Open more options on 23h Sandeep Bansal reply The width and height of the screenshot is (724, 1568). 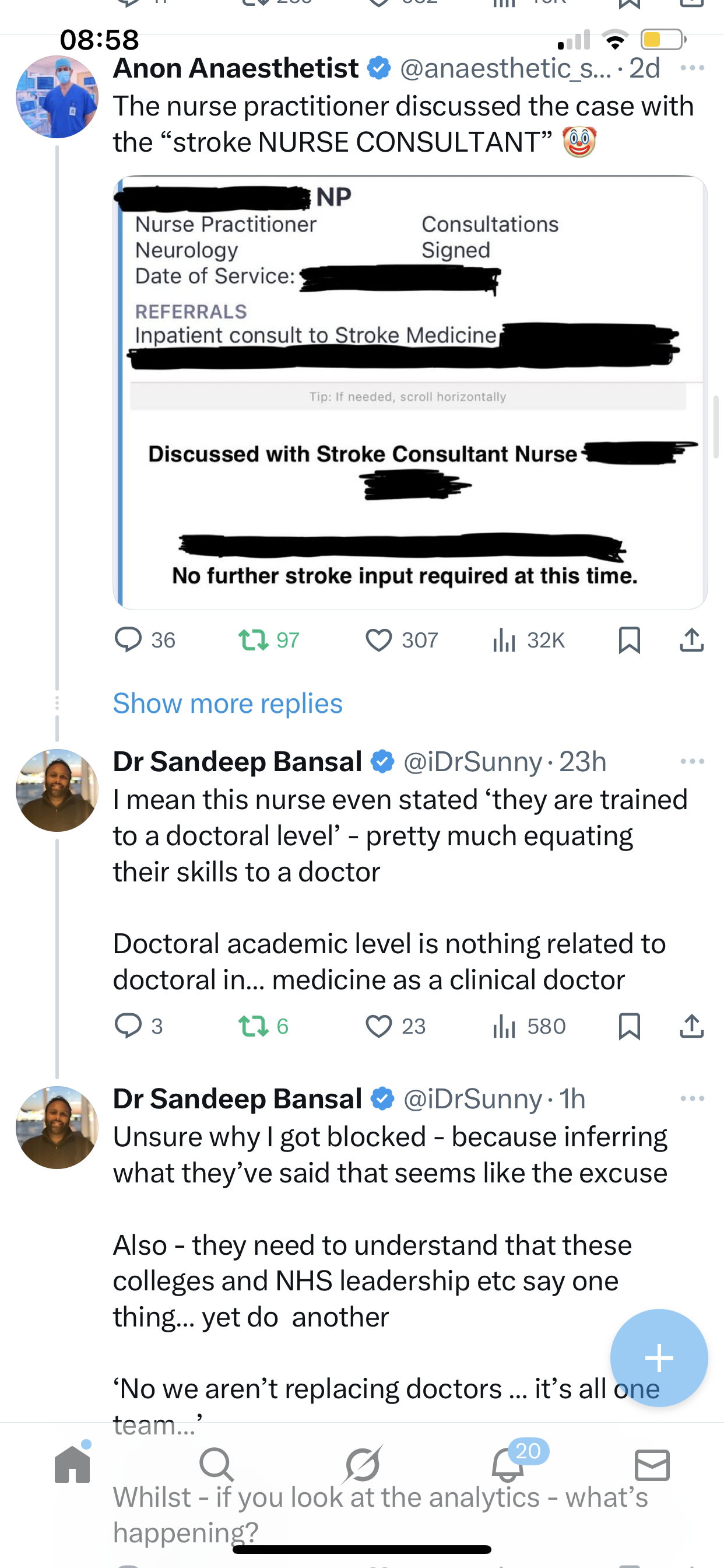coord(693,761)
